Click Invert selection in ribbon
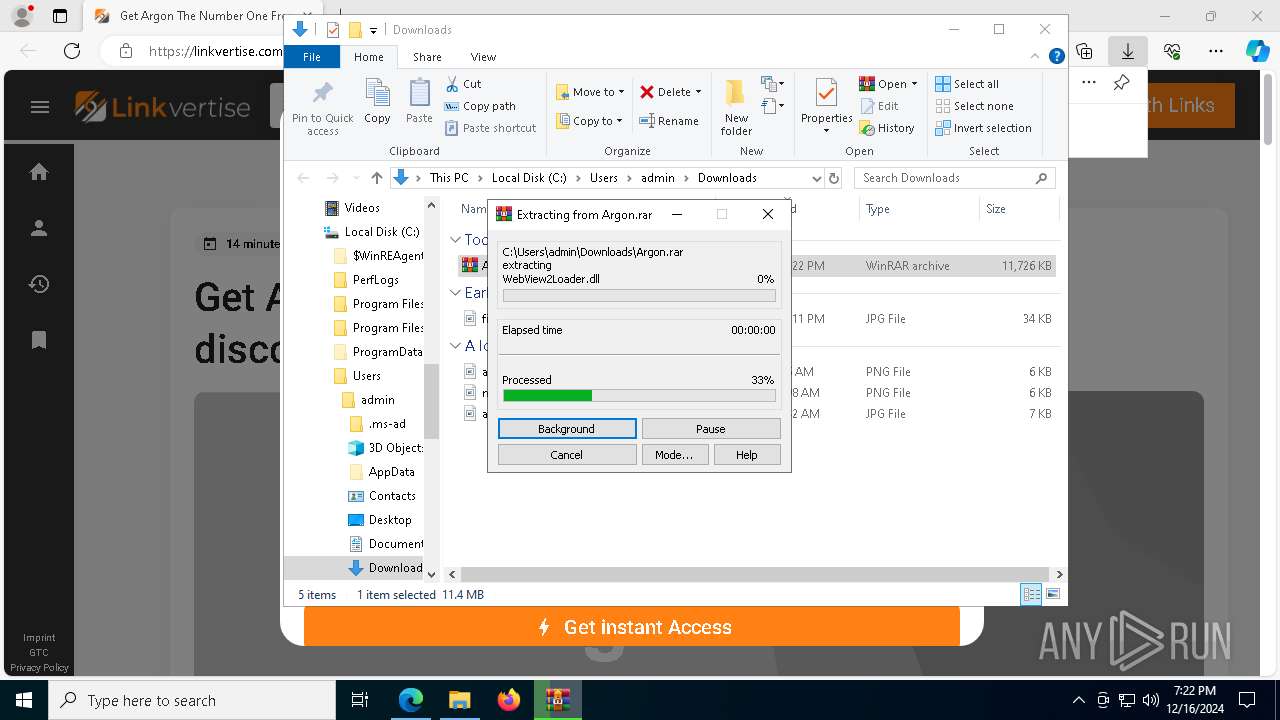Image resolution: width=1280 pixels, height=720 pixels. pyautogui.click(x=983, y=128)
